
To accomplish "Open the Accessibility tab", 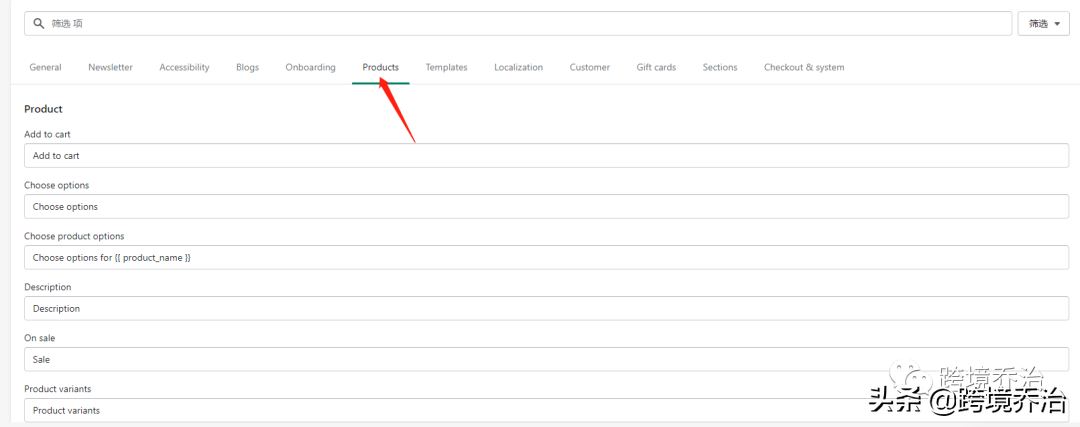I will tap(185, 67).
